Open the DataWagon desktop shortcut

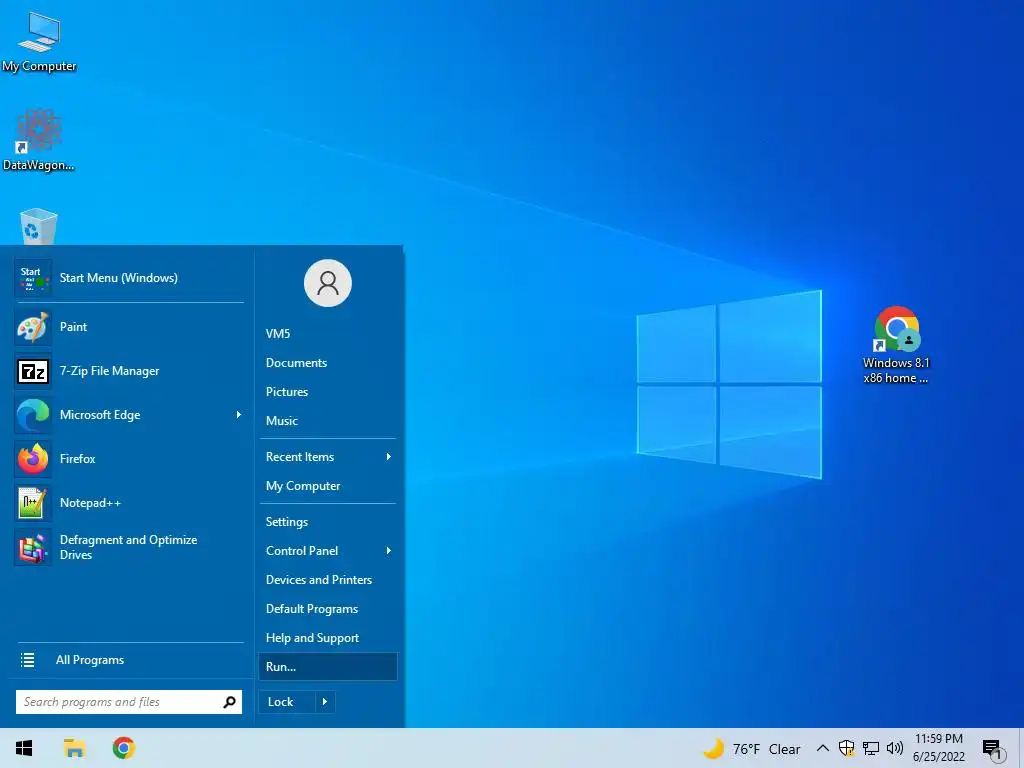coord(38,140)
